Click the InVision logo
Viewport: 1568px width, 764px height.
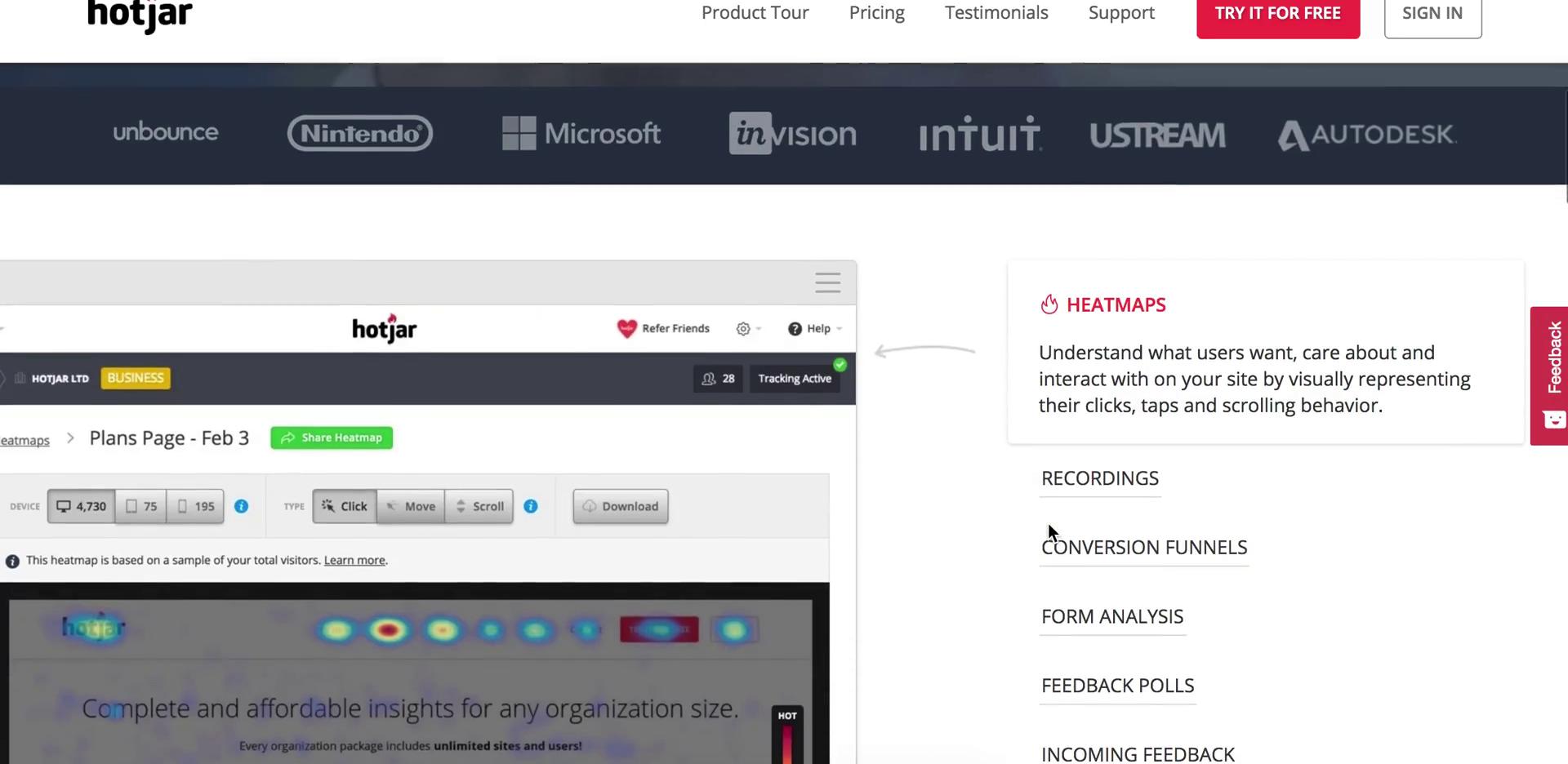tap(793, 133)
